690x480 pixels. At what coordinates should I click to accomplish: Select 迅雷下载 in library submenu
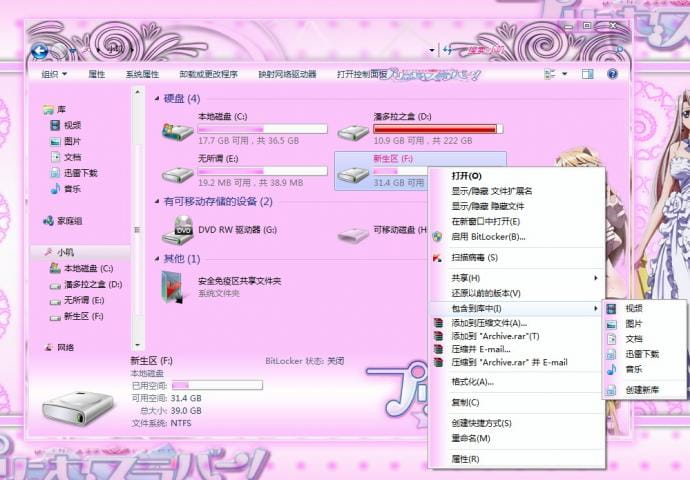[x=644, y=354]
